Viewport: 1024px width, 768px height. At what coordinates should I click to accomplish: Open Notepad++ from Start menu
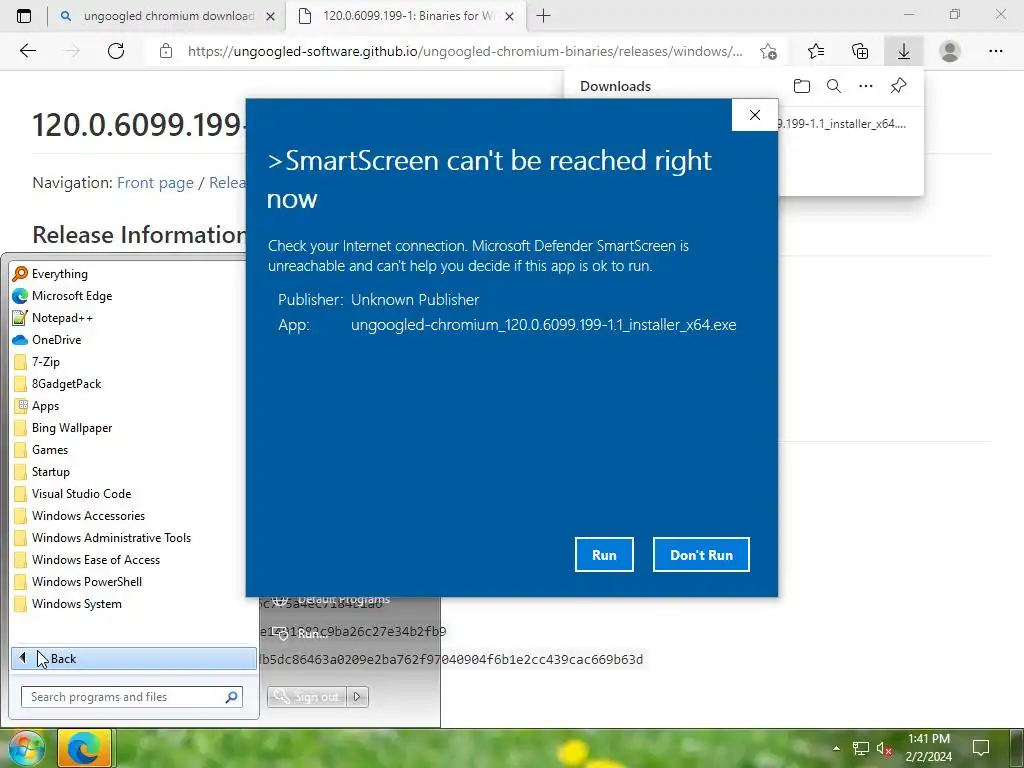click(133, 318)
